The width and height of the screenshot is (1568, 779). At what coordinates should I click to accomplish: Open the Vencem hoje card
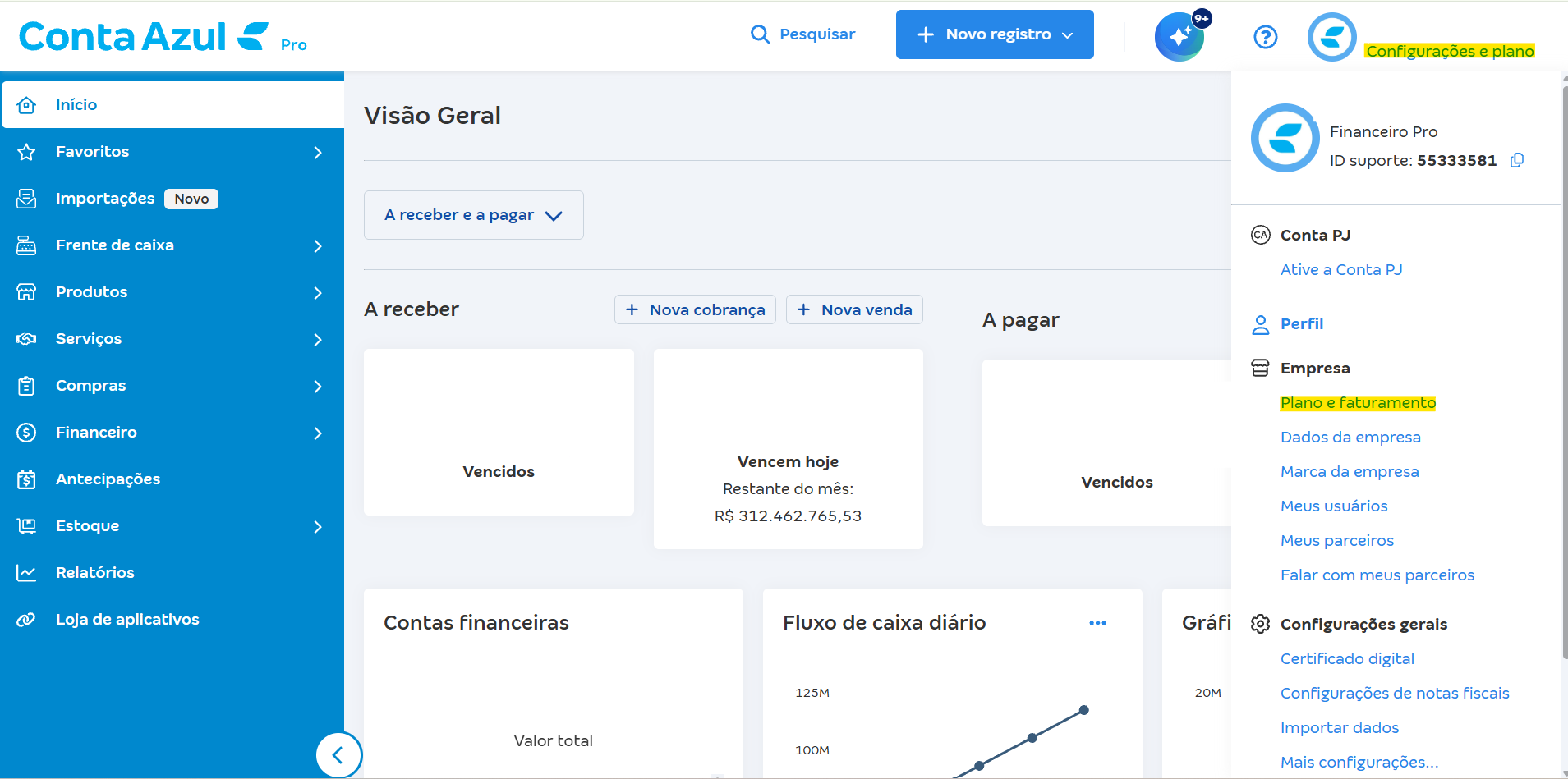pos(789,449)
